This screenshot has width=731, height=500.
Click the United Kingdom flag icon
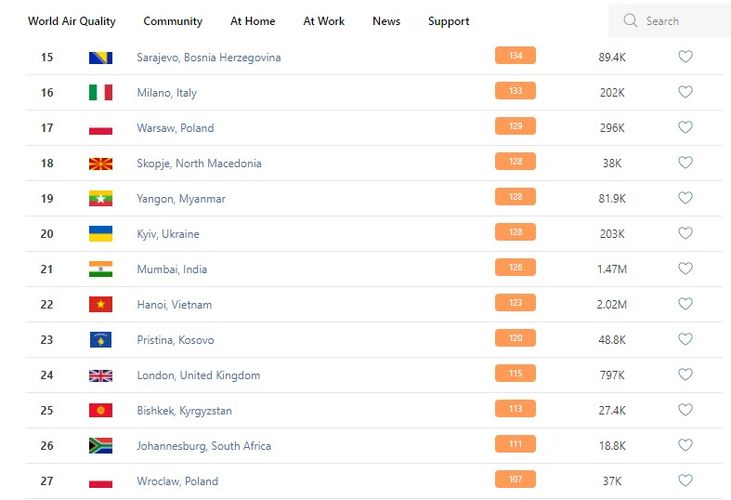[100, 375]
